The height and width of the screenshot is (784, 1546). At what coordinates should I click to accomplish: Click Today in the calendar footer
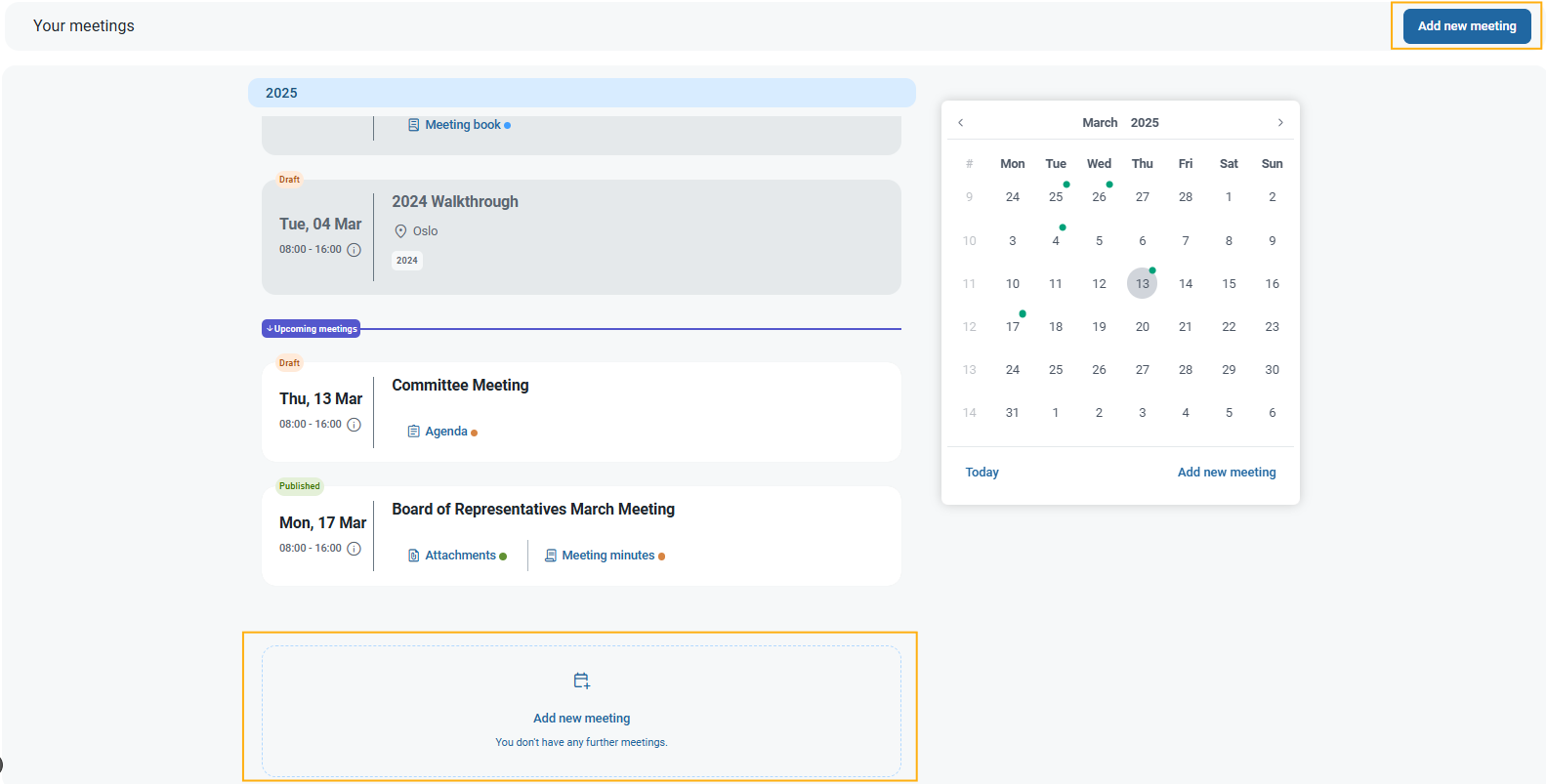pos(982,473)
